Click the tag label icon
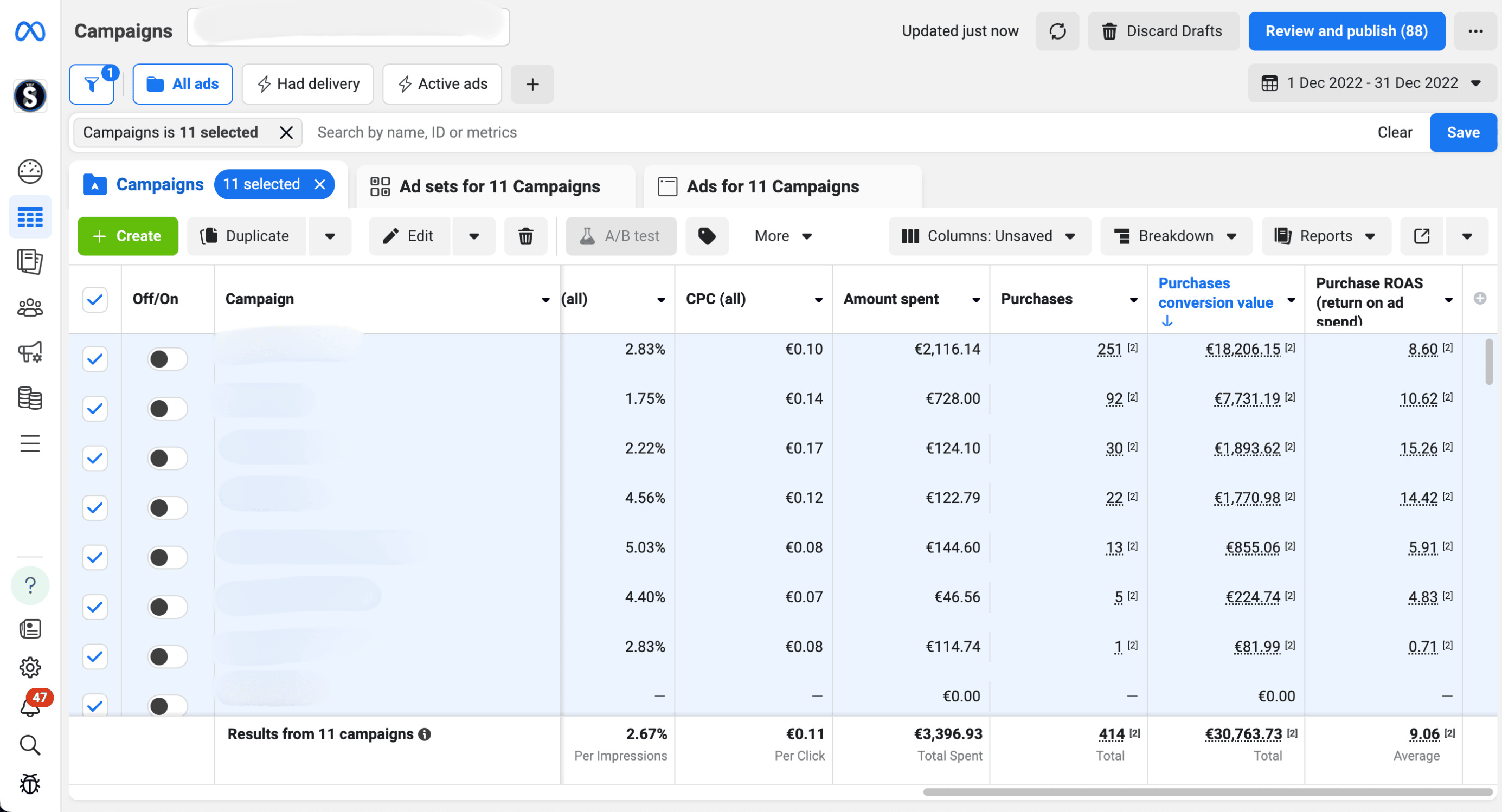Viewport: 1502px width, 812px height. (x=707, y=236)
